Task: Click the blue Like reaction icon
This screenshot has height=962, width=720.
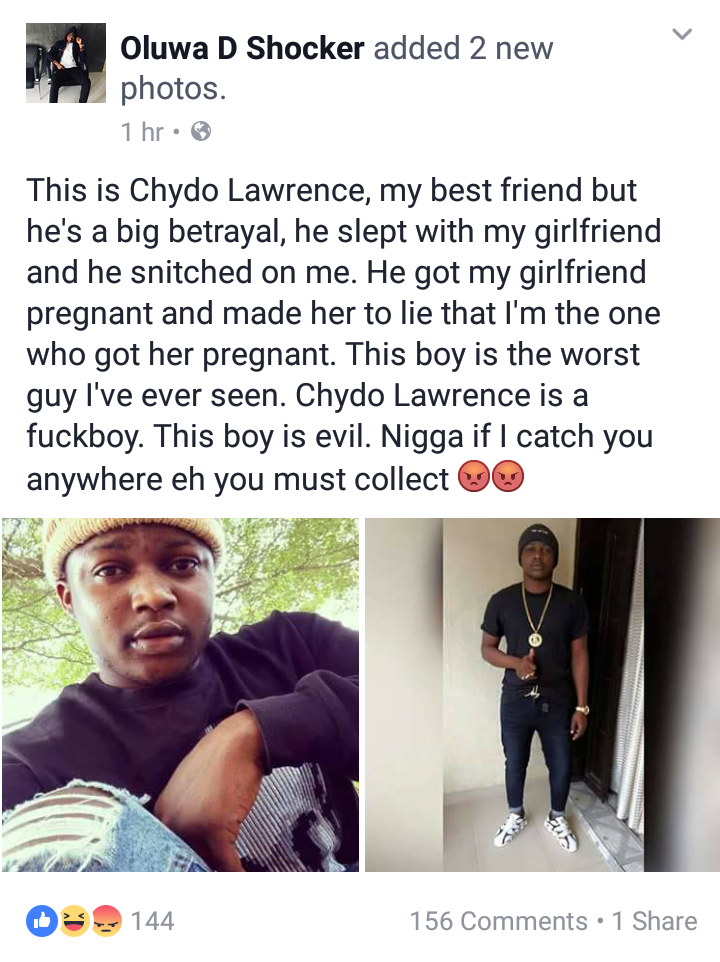Action: click(x=42, y=921)
